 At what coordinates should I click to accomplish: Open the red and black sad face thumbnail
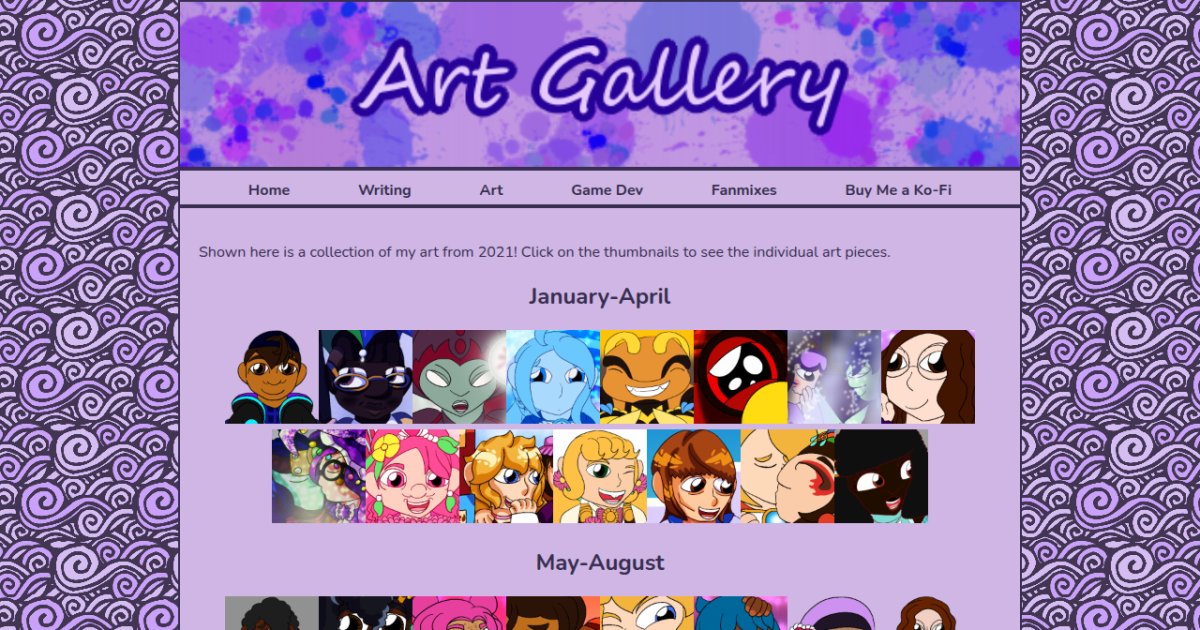pos(741,377)
